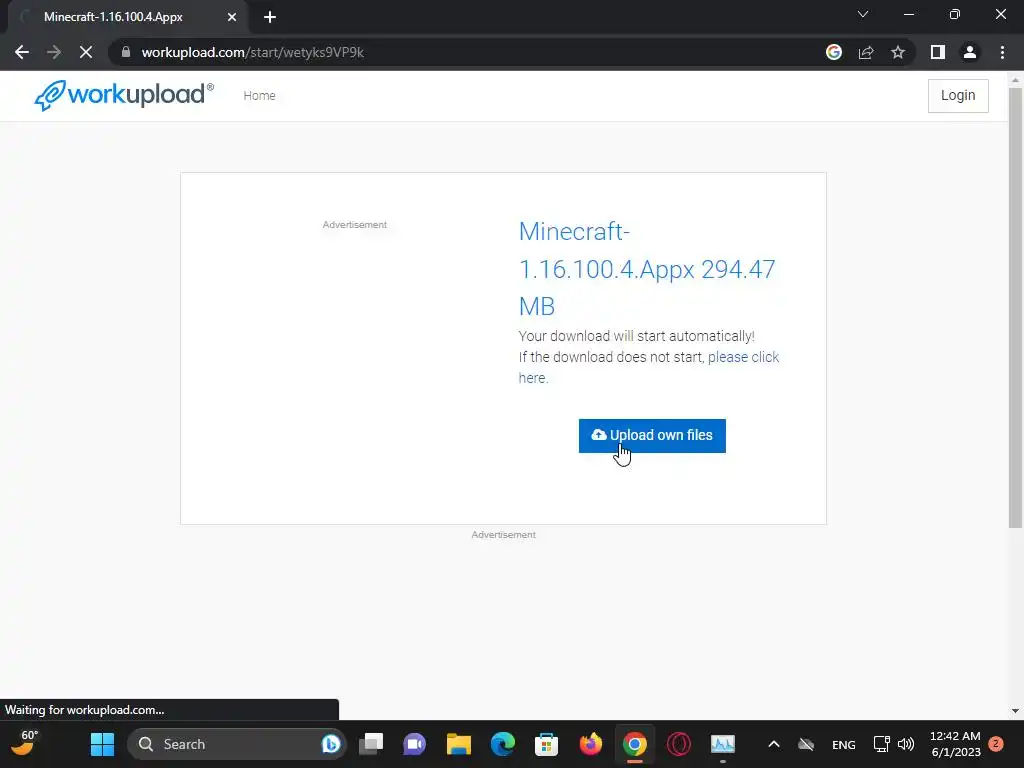Click the Upload own files button
This screenshot has width=1024, height=768.
pyautogui.click(x=652, y=436)
